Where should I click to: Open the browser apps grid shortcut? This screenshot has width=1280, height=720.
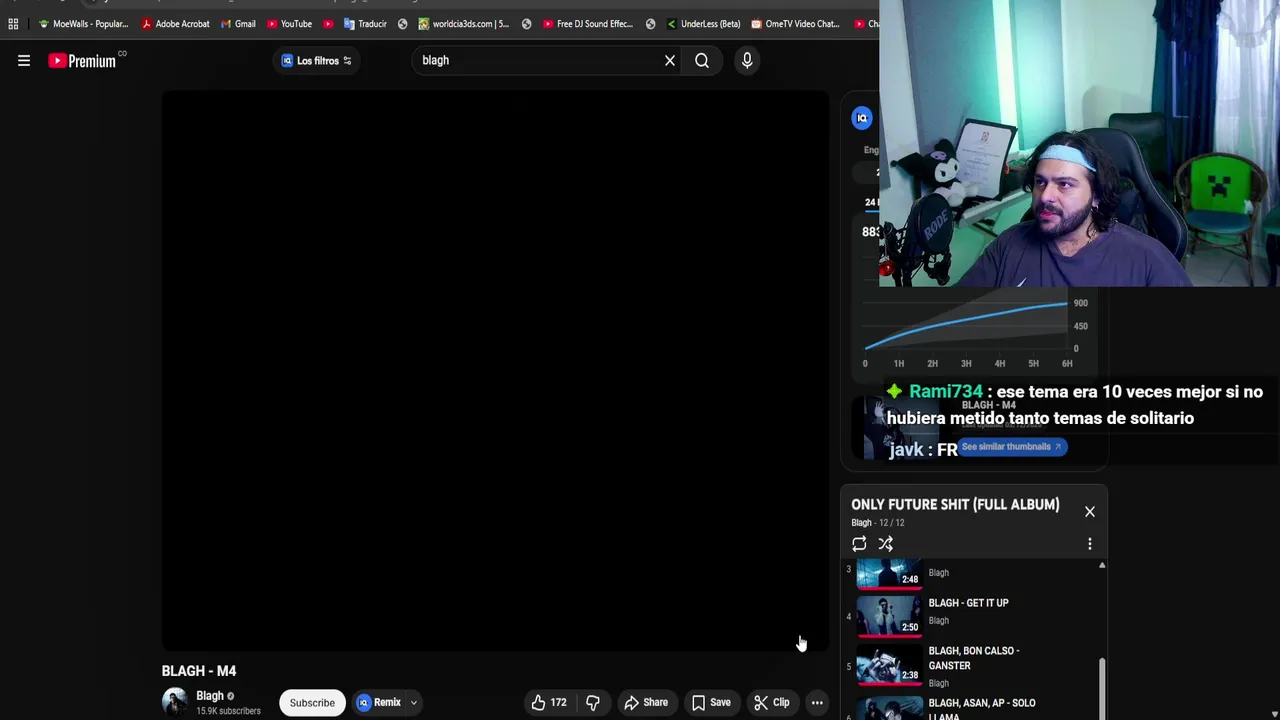[13, 24]
